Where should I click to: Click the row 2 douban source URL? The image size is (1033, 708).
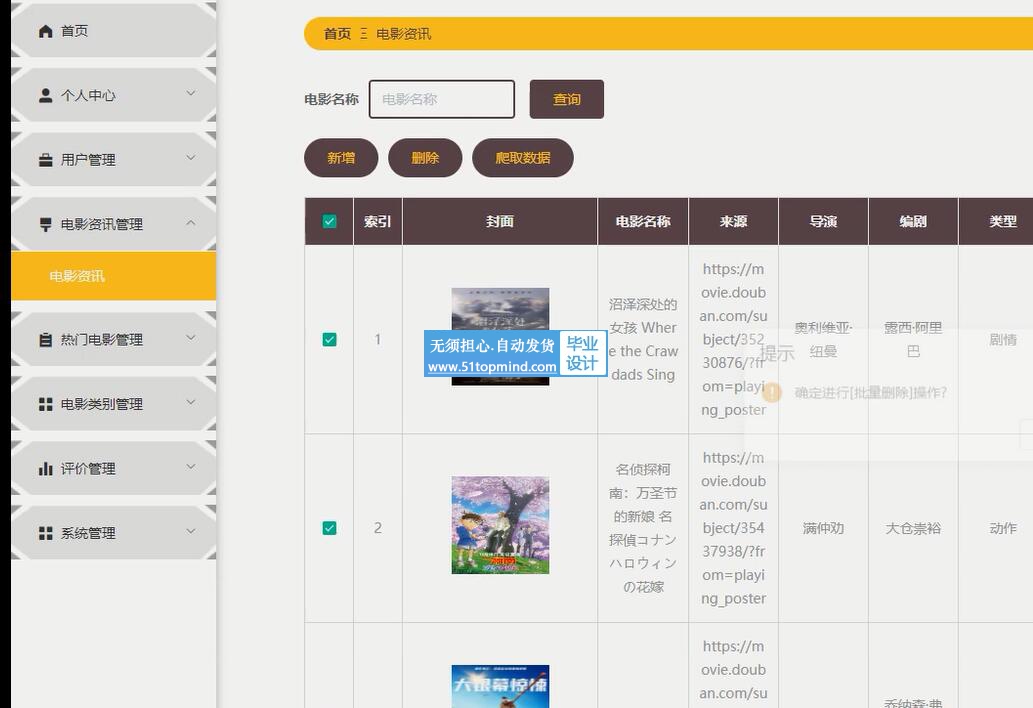pyautogui.click(x=733, y=528)
